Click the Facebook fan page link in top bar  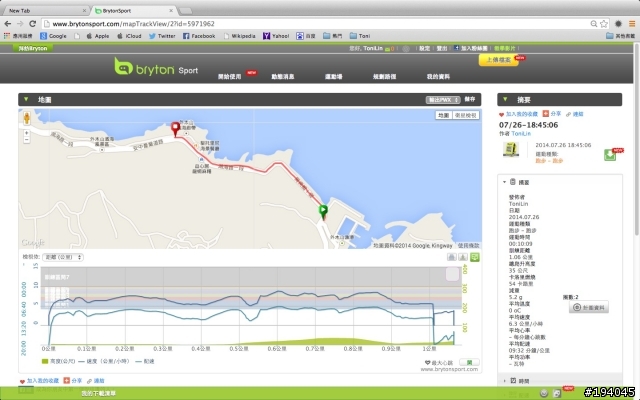[x=471, y=48]
